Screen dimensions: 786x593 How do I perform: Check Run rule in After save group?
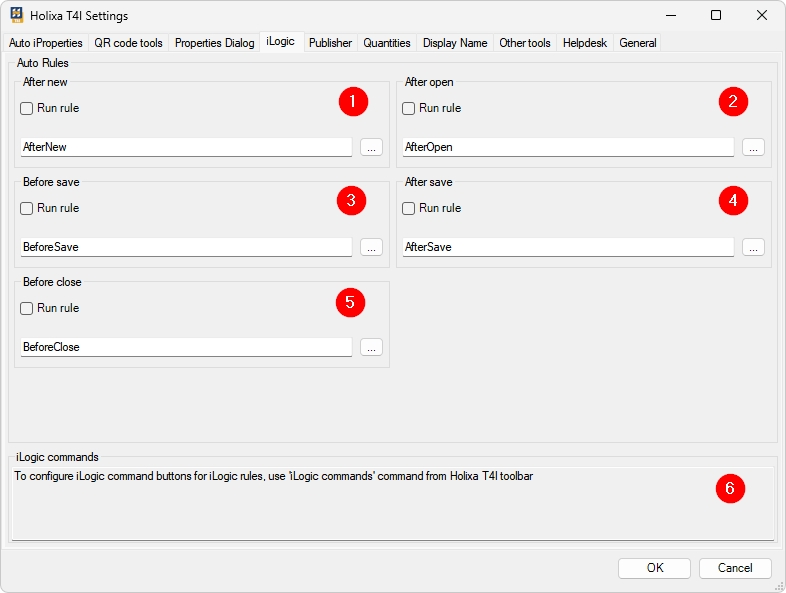click(x=409, y=209)
